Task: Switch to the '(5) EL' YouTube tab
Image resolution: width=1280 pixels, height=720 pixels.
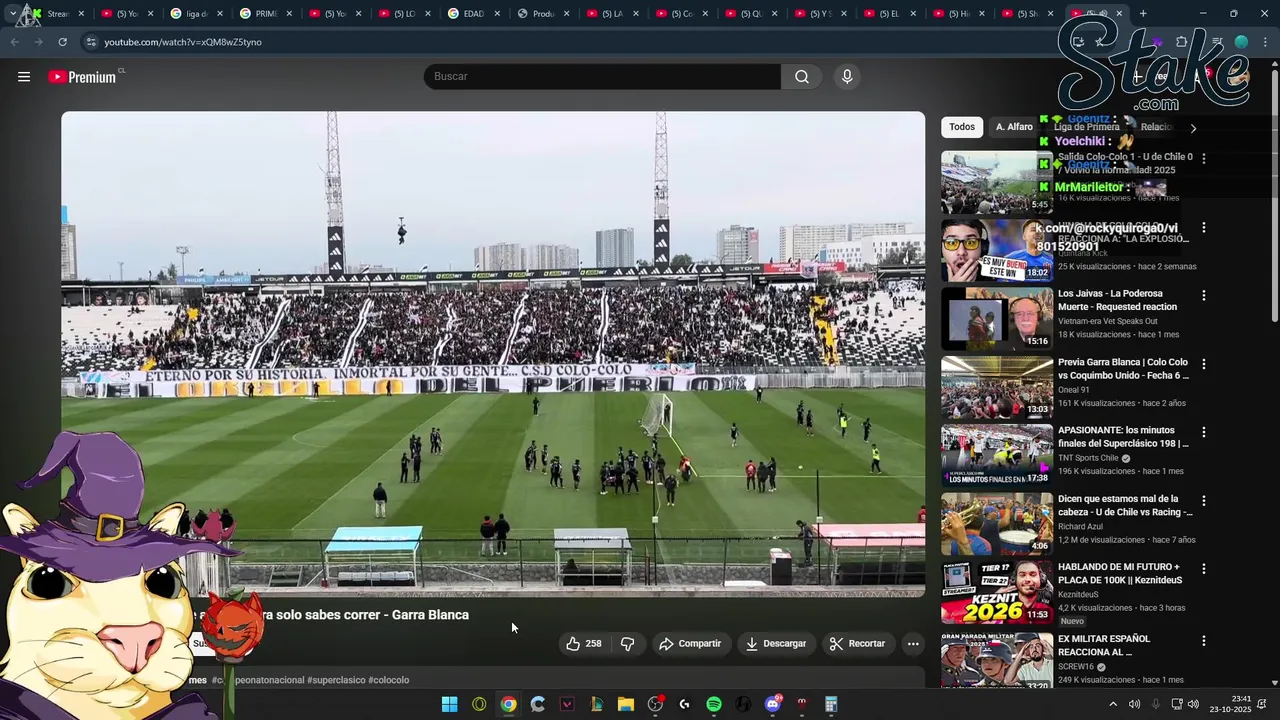Action: point(889,14)
